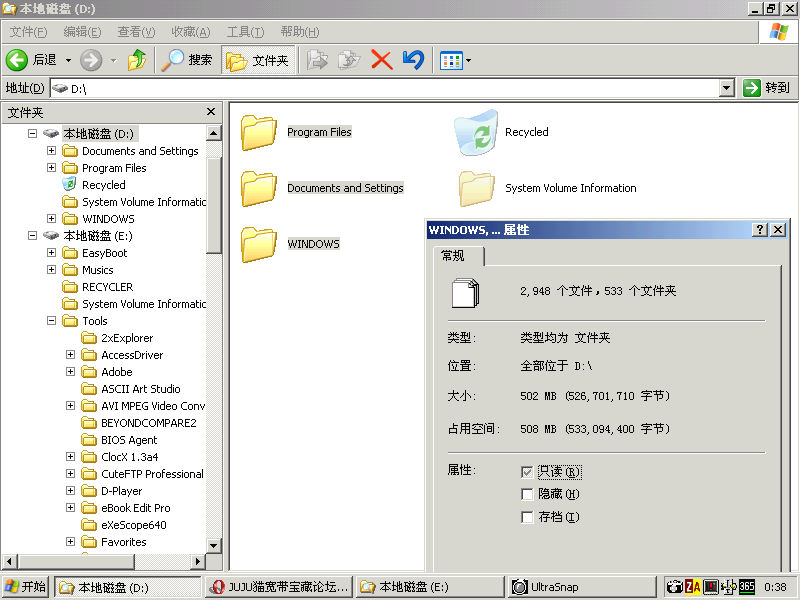The image size is (800, 600).
Task: Expand the AccessDriver tree node
Action: coord(70,355)
